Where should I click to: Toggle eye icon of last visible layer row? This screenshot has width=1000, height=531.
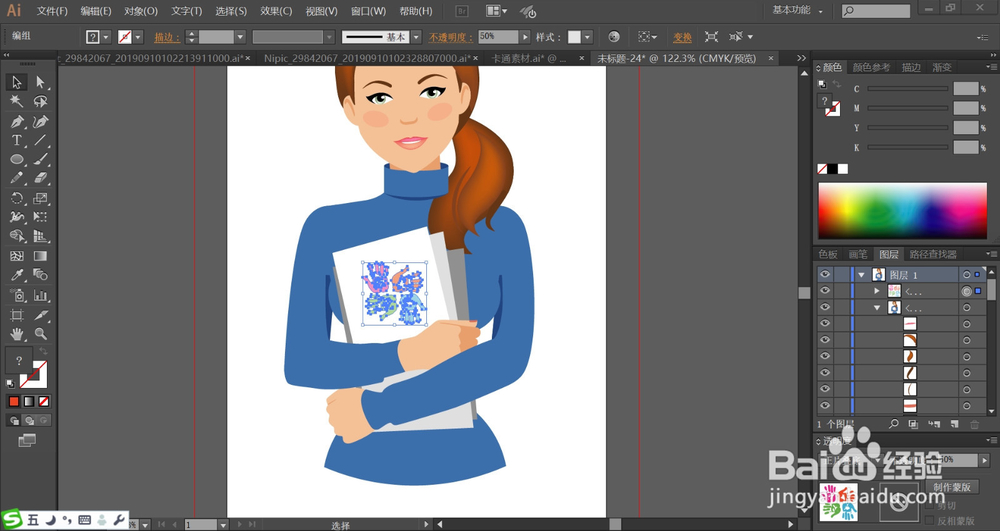[825, 405]
